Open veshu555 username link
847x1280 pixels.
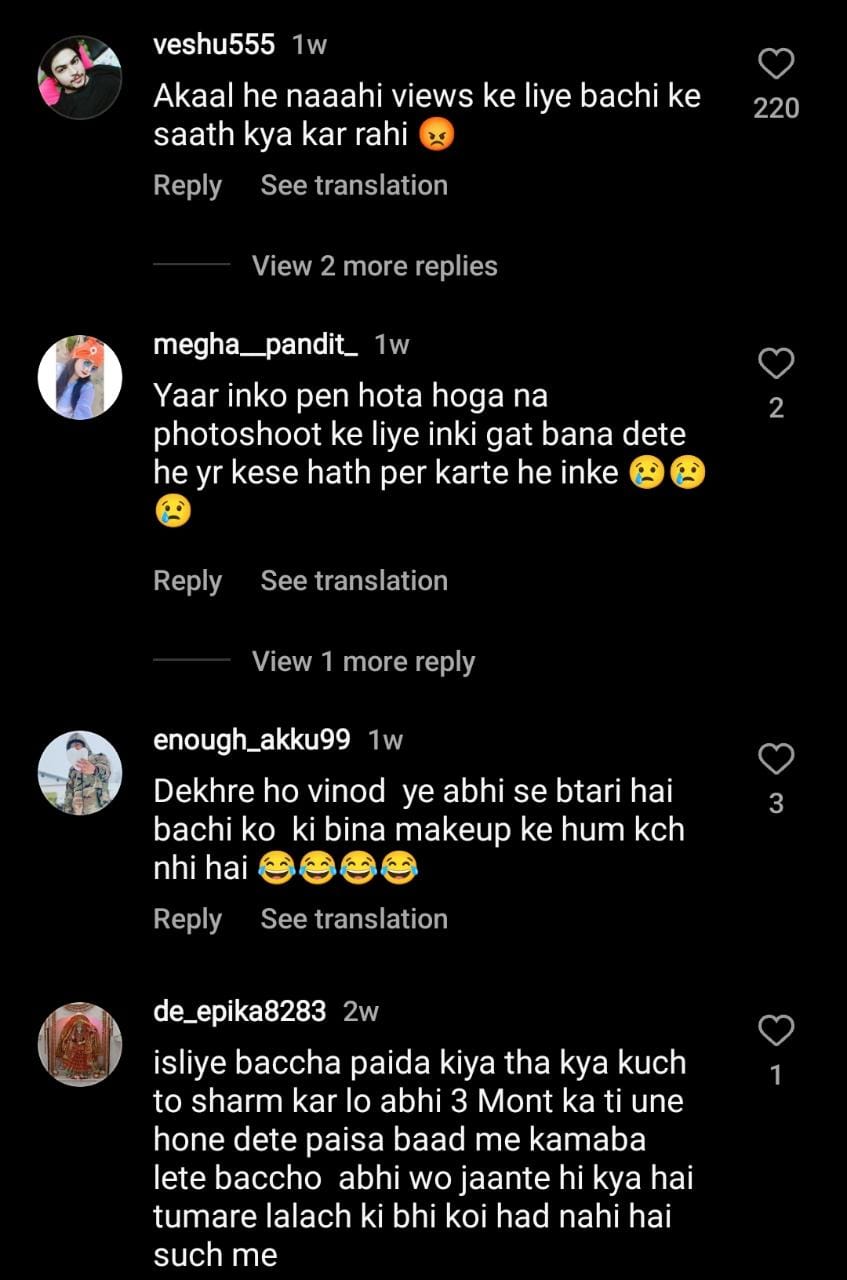click(x=214, y=45)
